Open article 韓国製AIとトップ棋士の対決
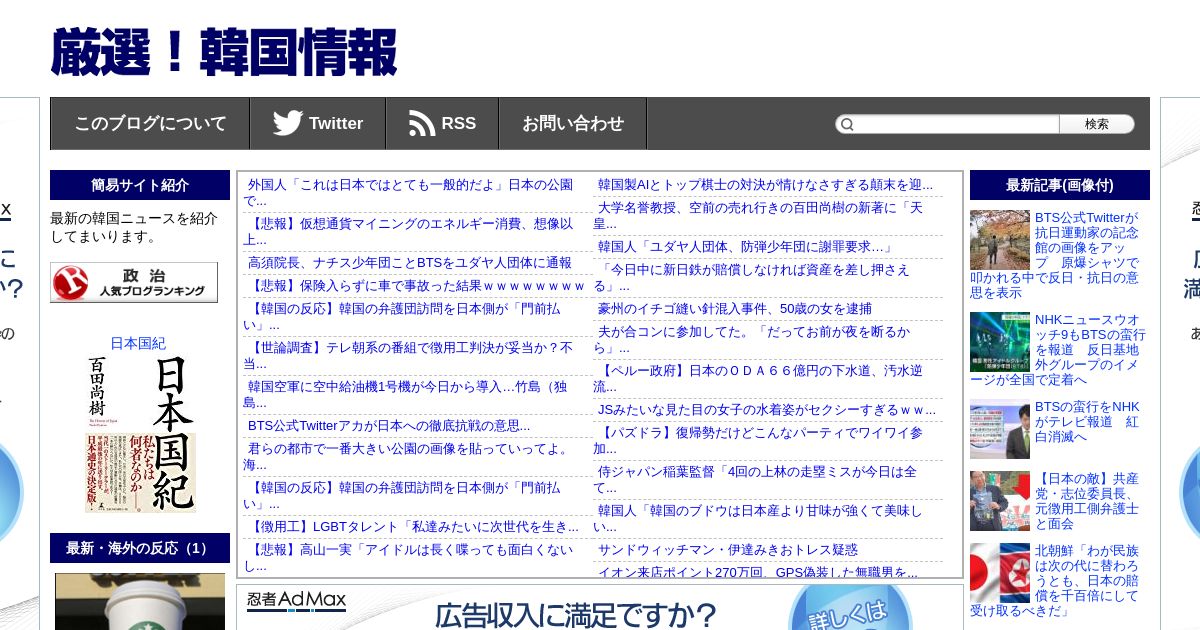The width and height of the screenshot is (1200, 630). 765,184
